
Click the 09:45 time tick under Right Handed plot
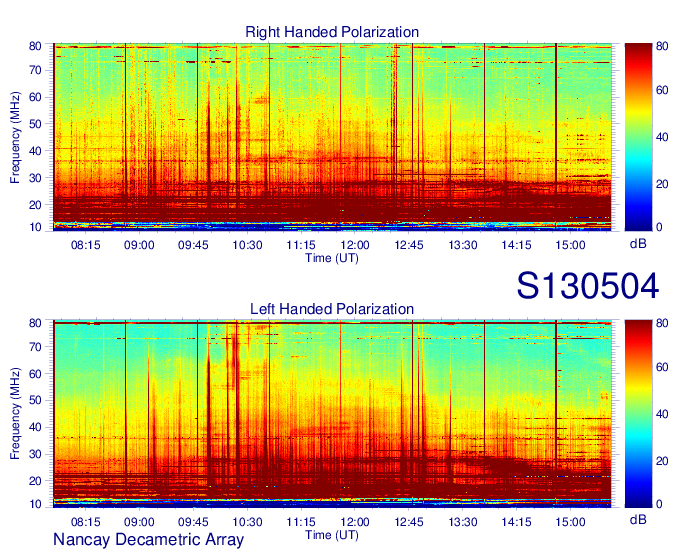193,245
